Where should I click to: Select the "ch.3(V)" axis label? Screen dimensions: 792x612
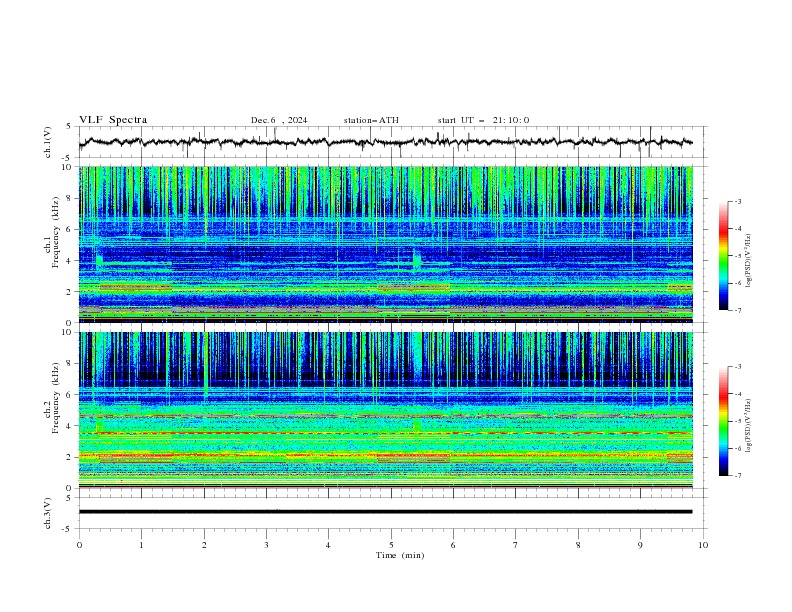[x=47, y=513]
